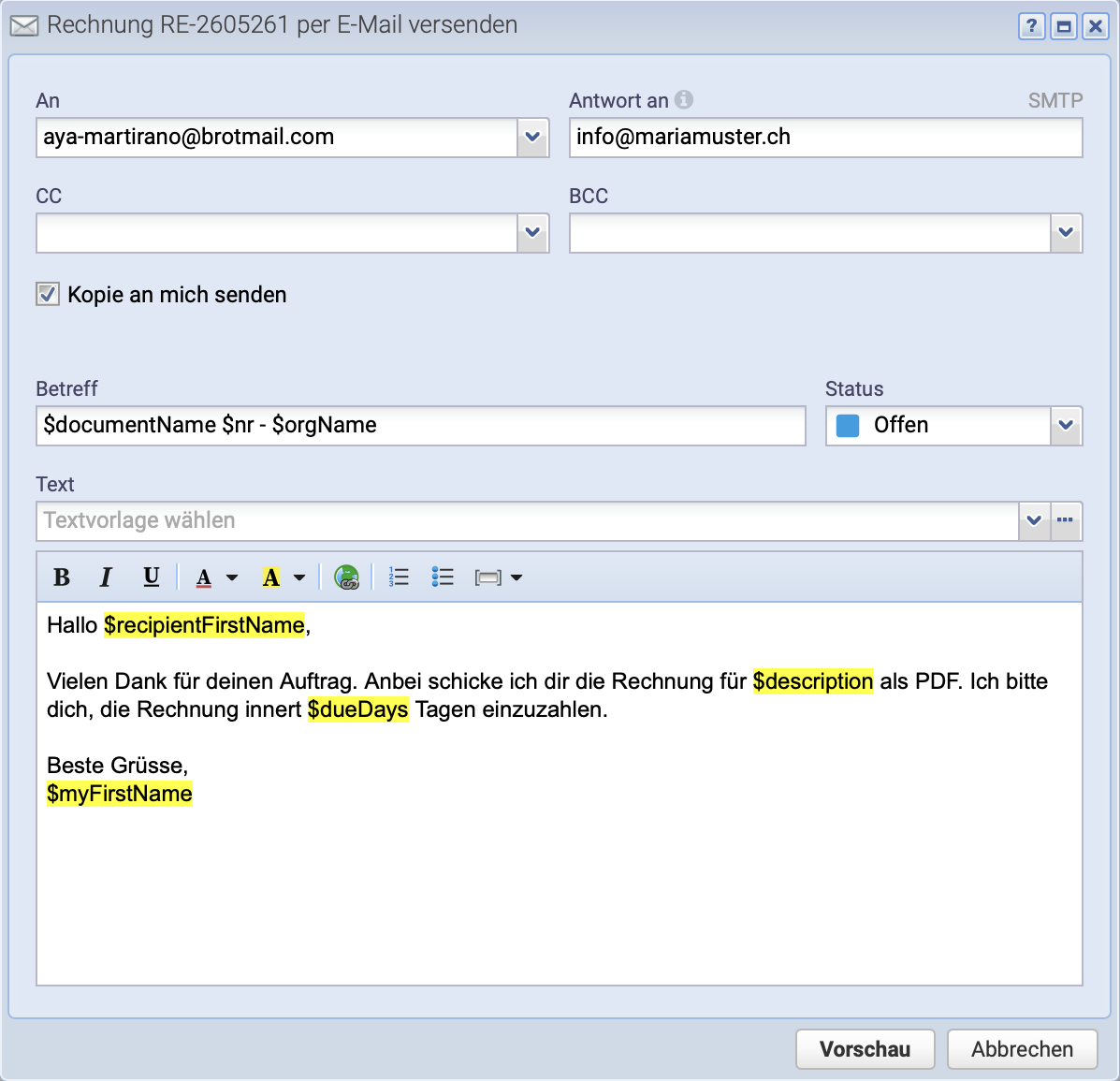Click the Kopie an mich senden label
Image resolution: width=1120 pixels, height=1081 pixels.
point(177,295)
